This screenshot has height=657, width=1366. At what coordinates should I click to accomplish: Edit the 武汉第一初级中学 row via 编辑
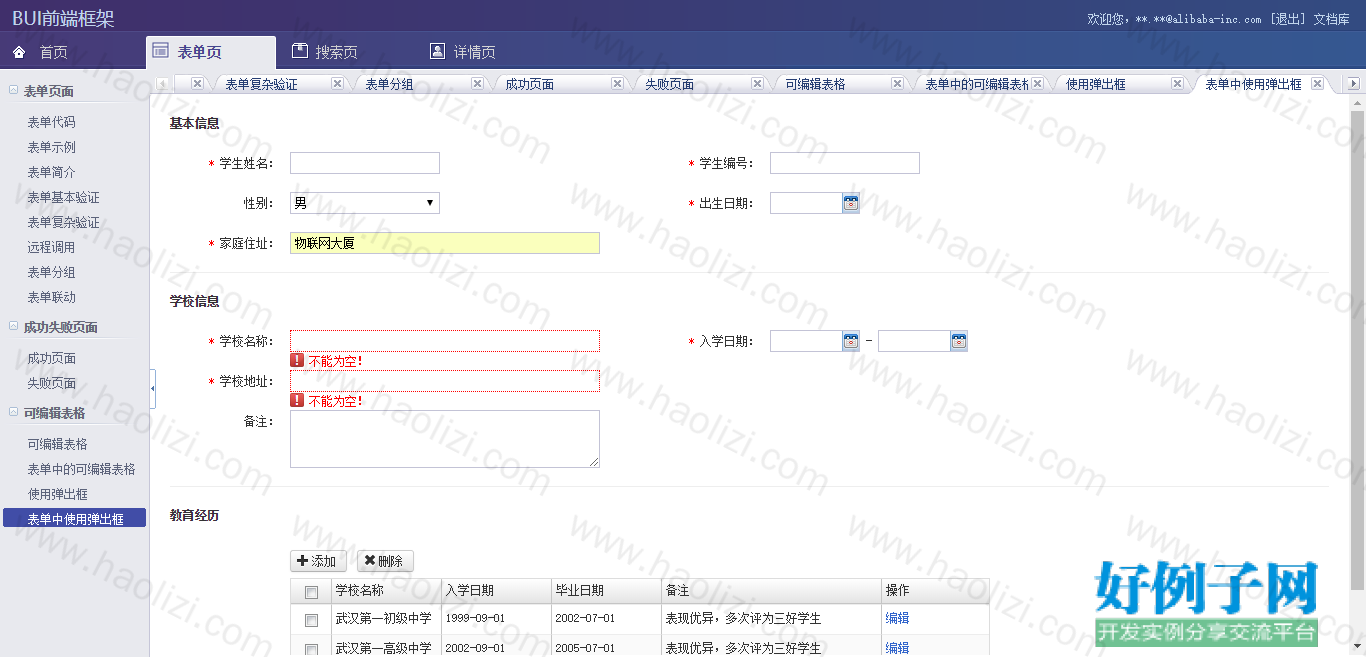(x=897, y=618)
